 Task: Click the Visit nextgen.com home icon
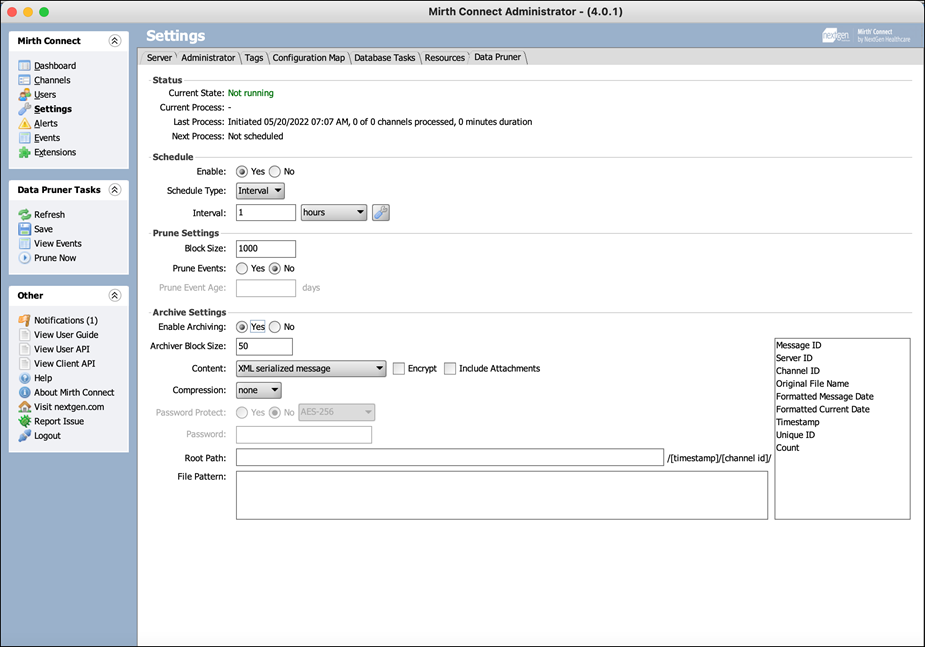(x=24, y=407)
